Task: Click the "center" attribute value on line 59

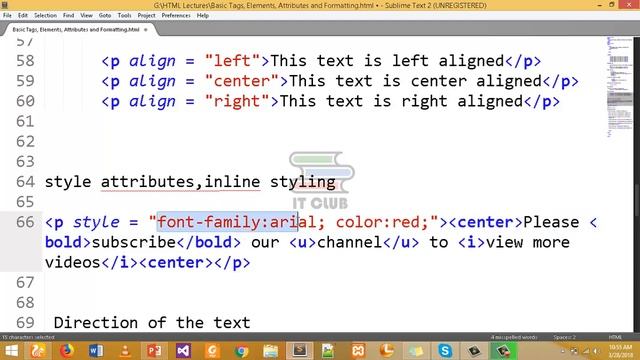Action: [x=242, y=81]
